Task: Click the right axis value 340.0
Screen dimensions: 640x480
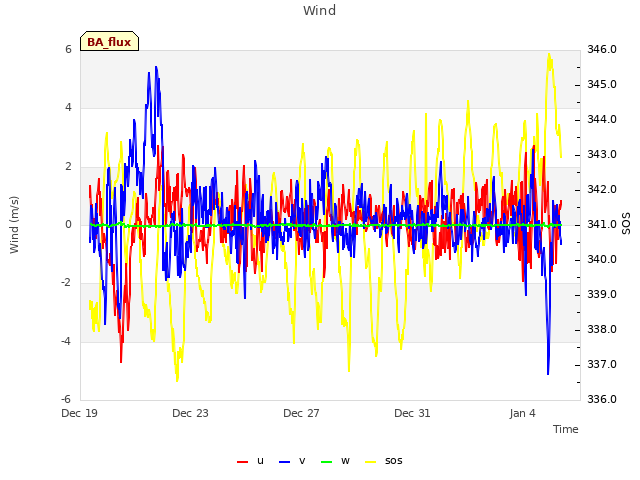Action: click(x=602, y=260)
